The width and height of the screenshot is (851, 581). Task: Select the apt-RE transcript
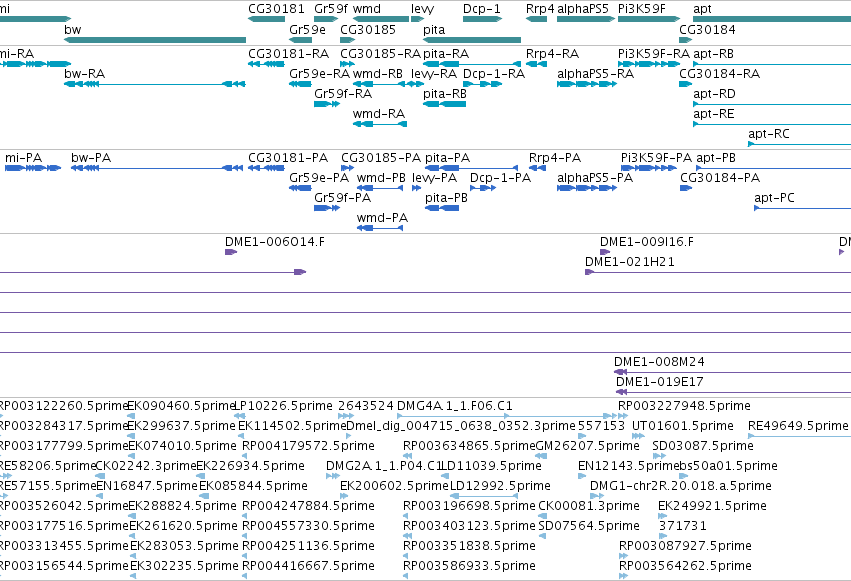point(772,124)
